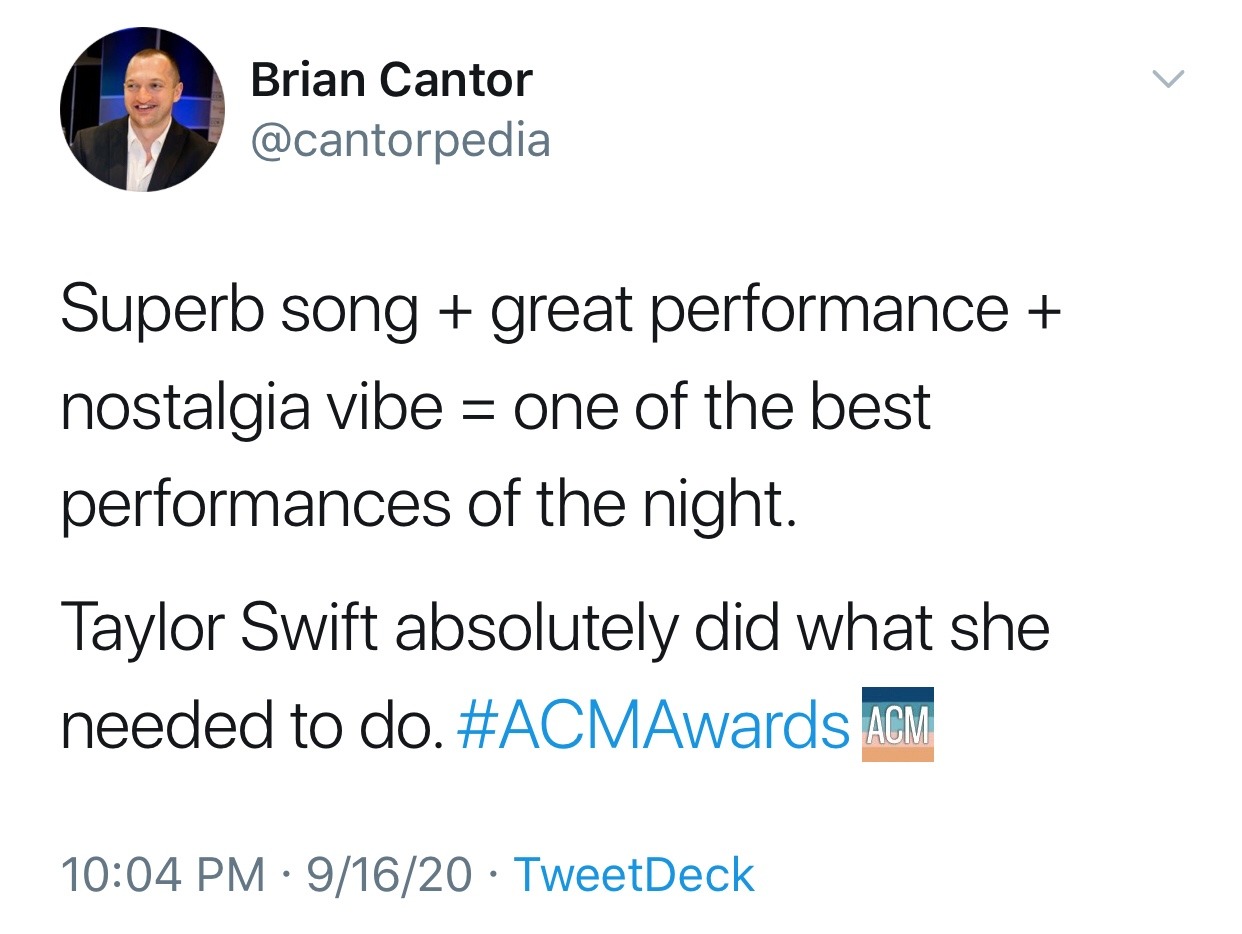Screen dimensions: 1242x934
Task: Click the 'needed to do.' text
Action: pyautogui.click(x=251, y=725)
